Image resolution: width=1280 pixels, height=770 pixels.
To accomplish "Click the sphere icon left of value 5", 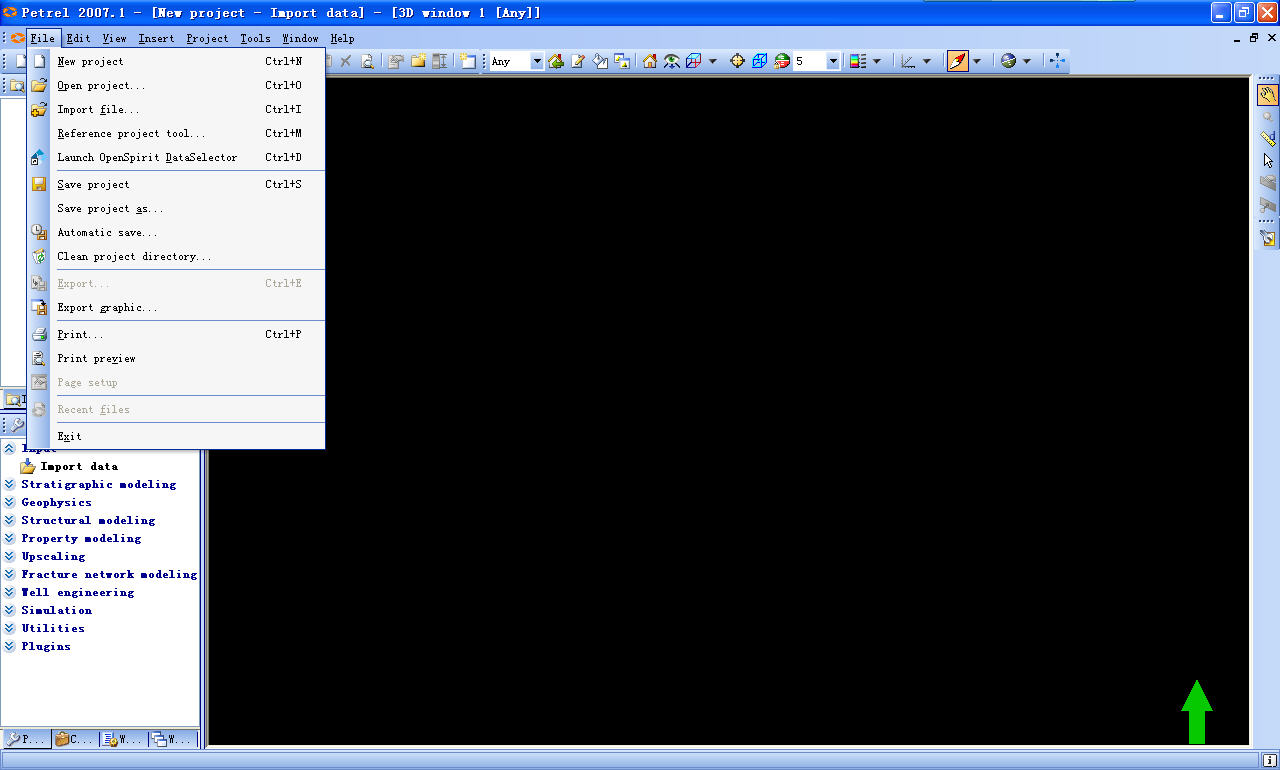I will point(782,61).
